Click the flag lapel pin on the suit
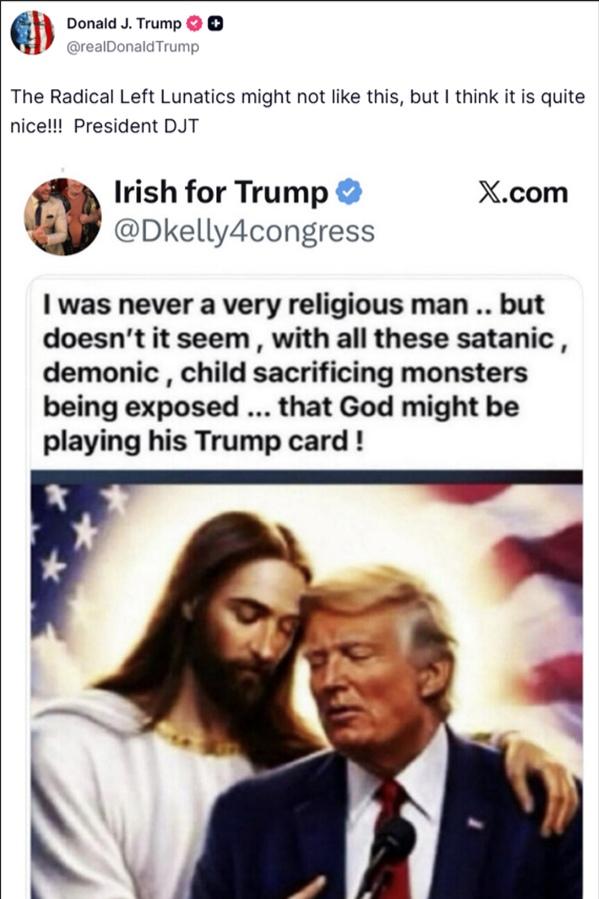 point(475,823)
